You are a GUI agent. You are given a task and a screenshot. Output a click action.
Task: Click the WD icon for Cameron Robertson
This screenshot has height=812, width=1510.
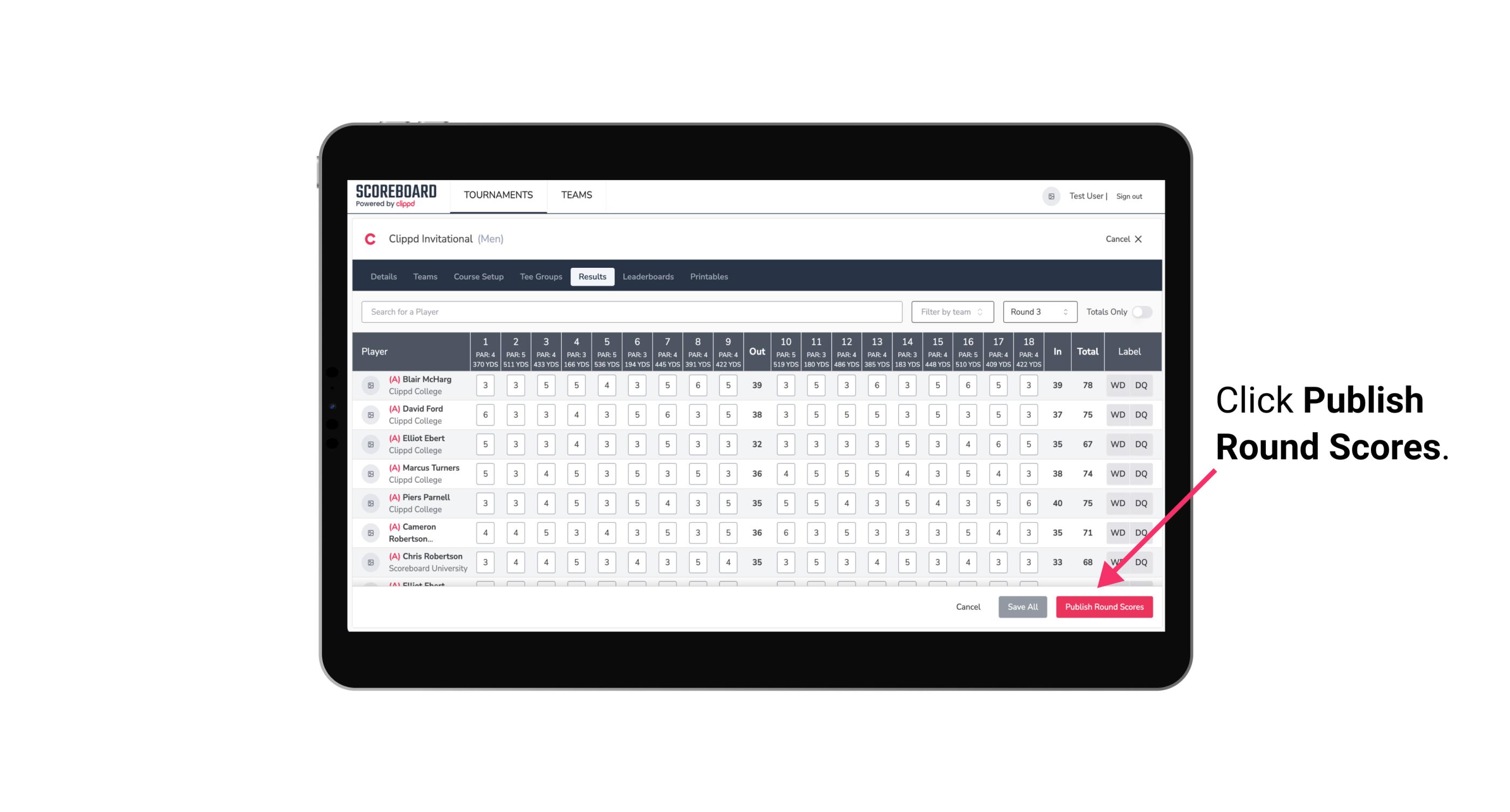click(x=1117, y=532)
